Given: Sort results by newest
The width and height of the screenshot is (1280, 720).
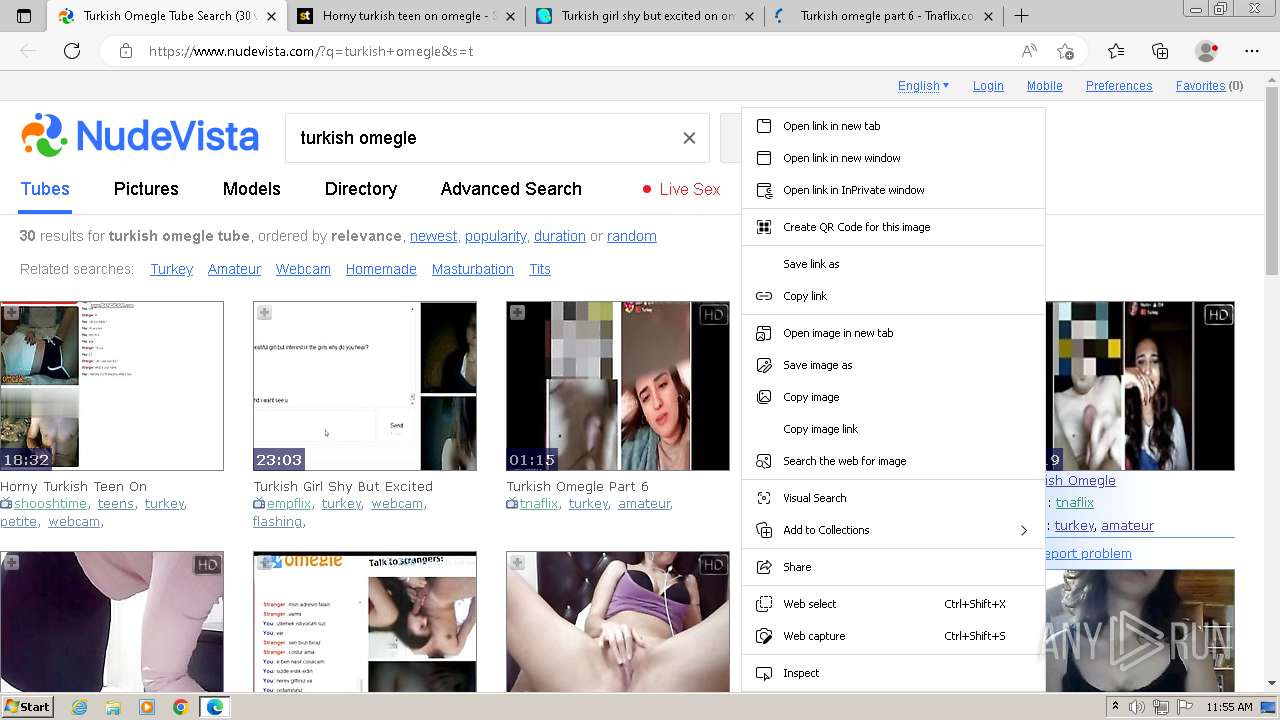Looking at the screenshot, I should point(433,236).
